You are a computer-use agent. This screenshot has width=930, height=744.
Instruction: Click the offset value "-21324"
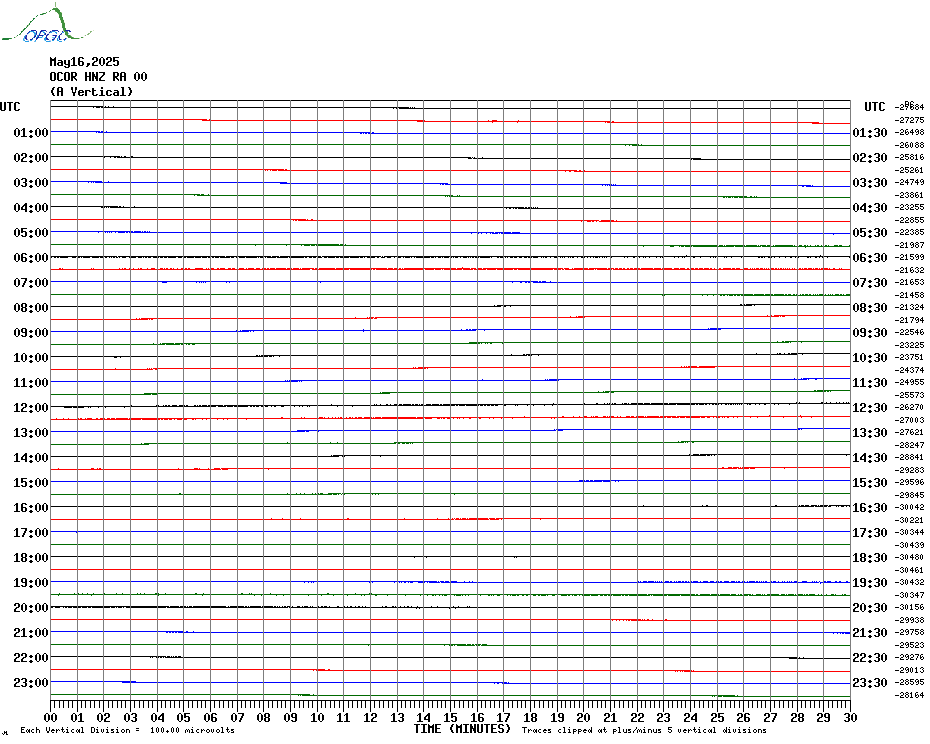[909, 307]
